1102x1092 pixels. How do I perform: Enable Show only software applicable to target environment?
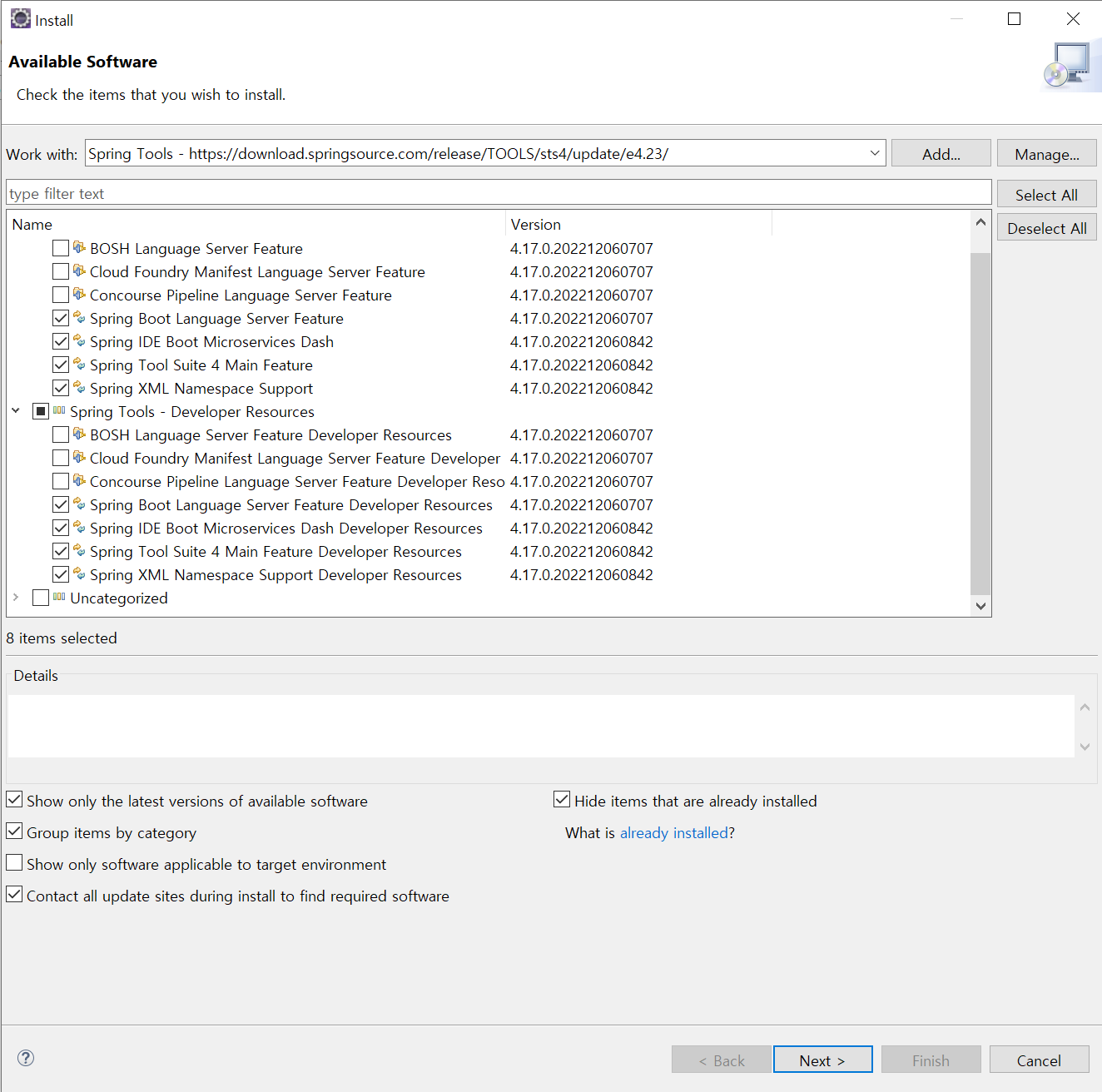point(15,863)
